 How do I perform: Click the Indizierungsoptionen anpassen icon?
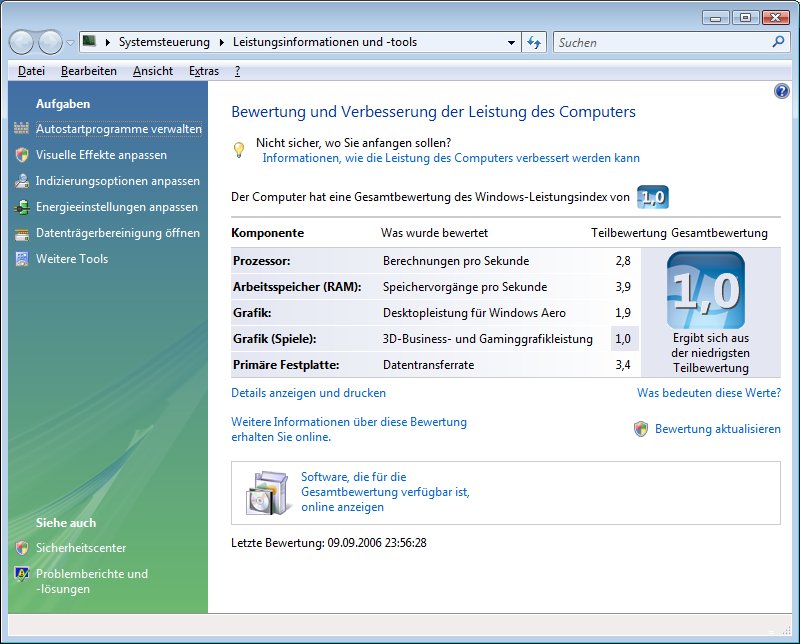pos(22,181)
